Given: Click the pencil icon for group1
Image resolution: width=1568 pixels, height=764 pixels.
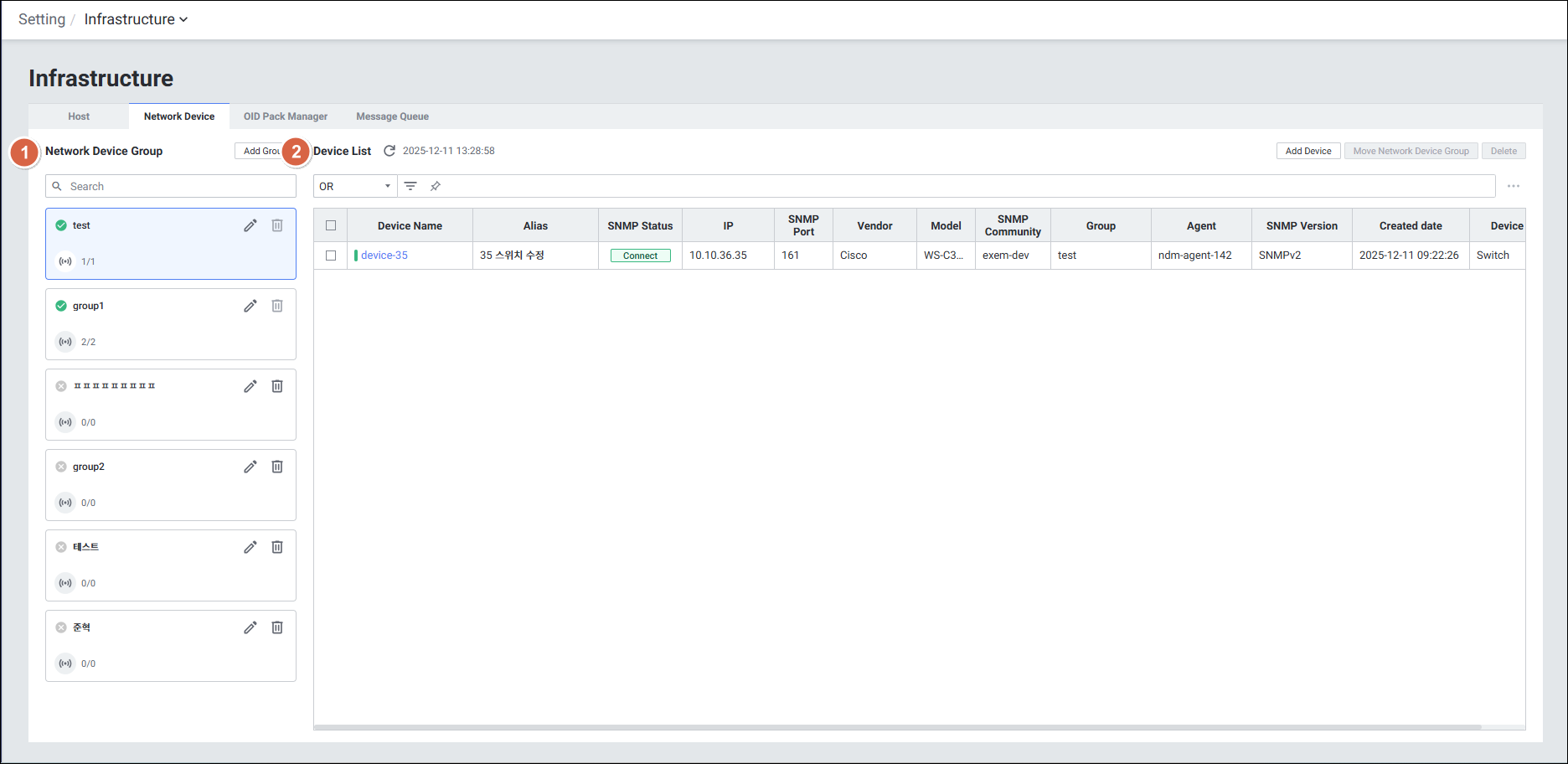Looking at the screenshot, I should (x=250, y=306).
